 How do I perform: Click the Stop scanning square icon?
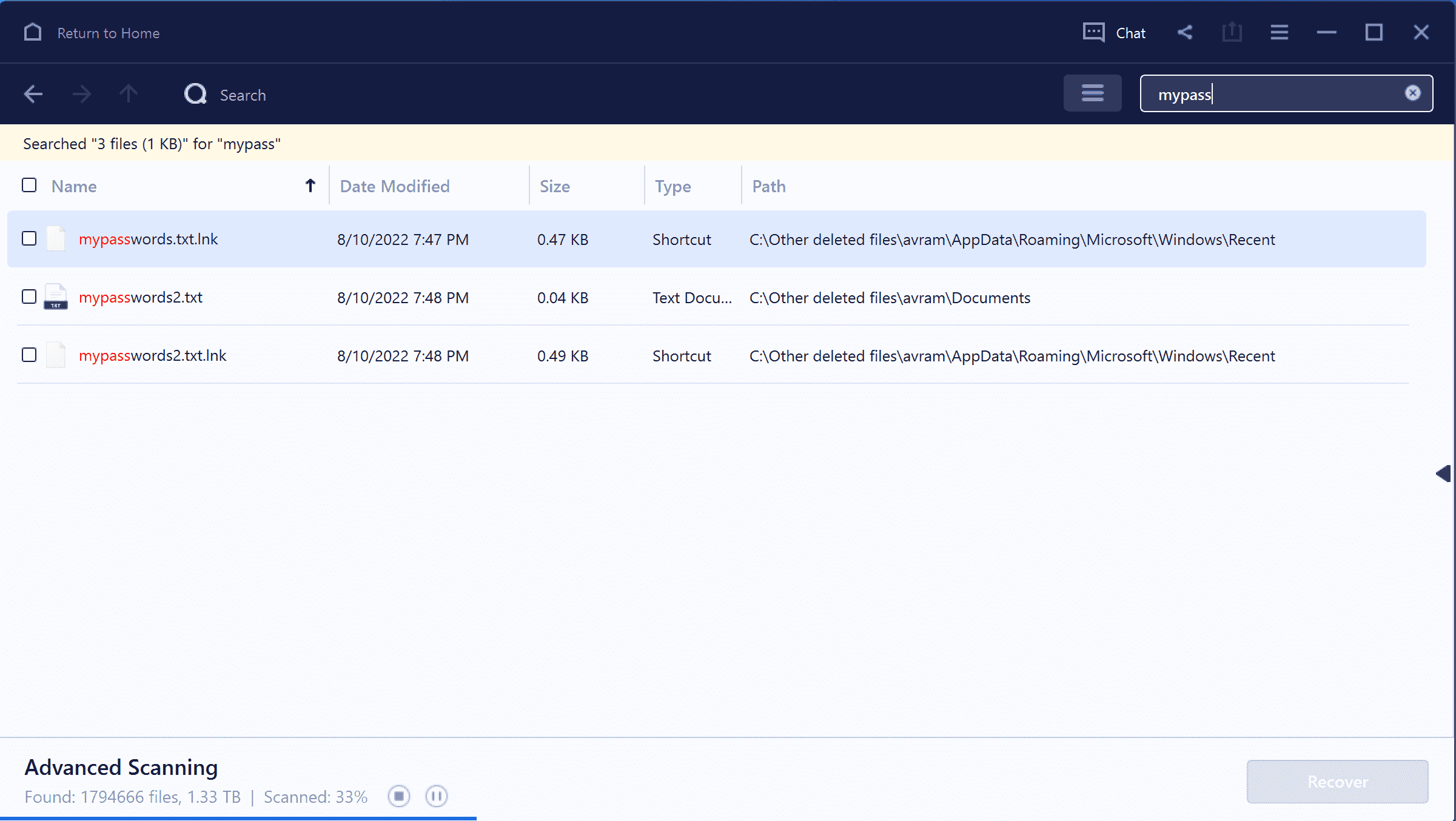tap(398, 796)
